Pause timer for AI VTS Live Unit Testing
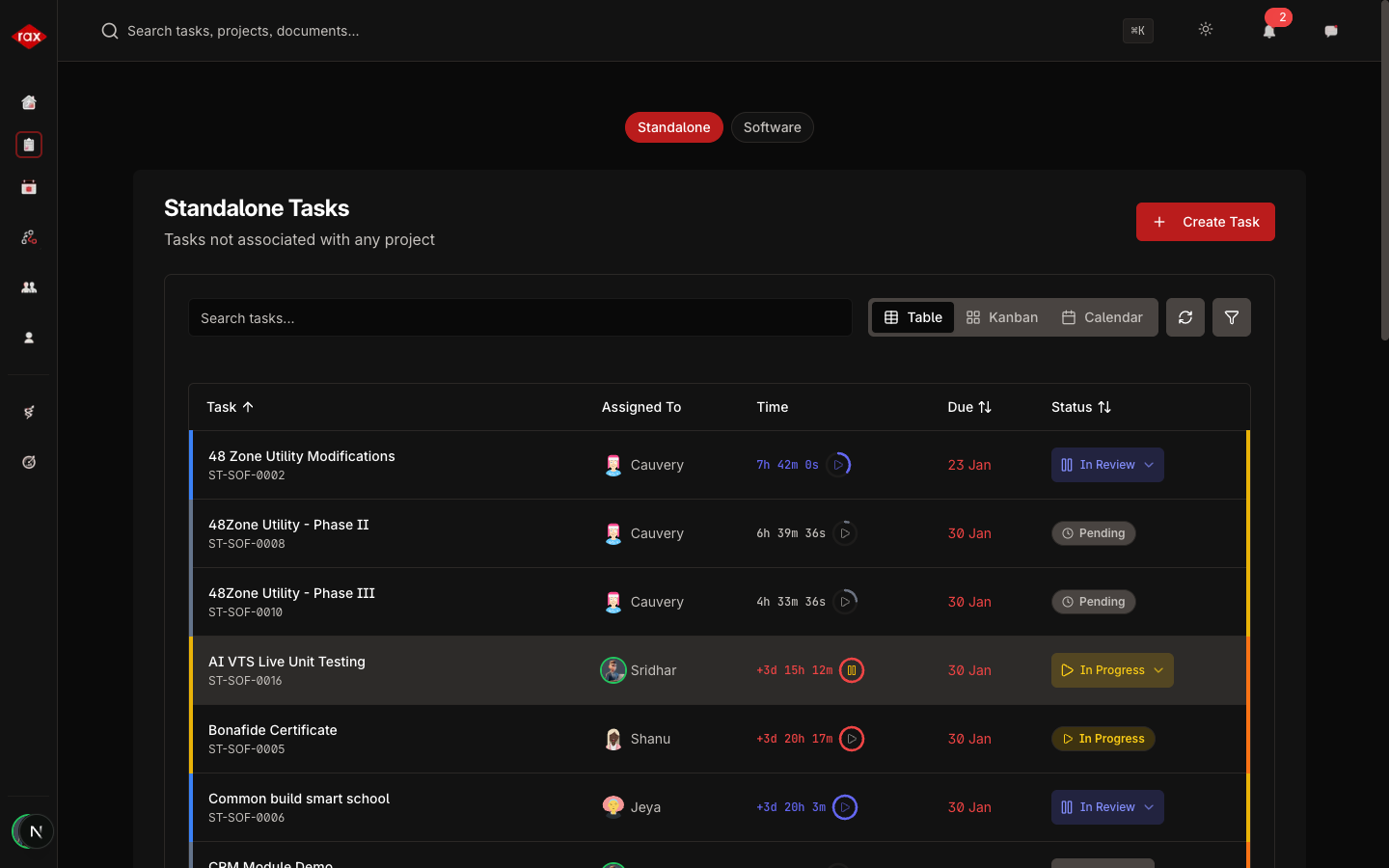This screenshot has width=1389, height=868. click(852, 670)
